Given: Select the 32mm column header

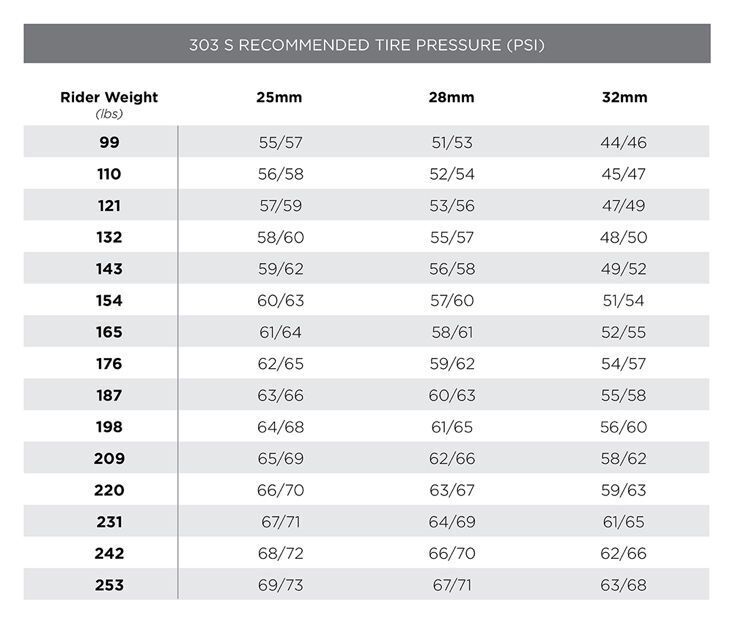Looking at the screenshot, I should point(625,97).
